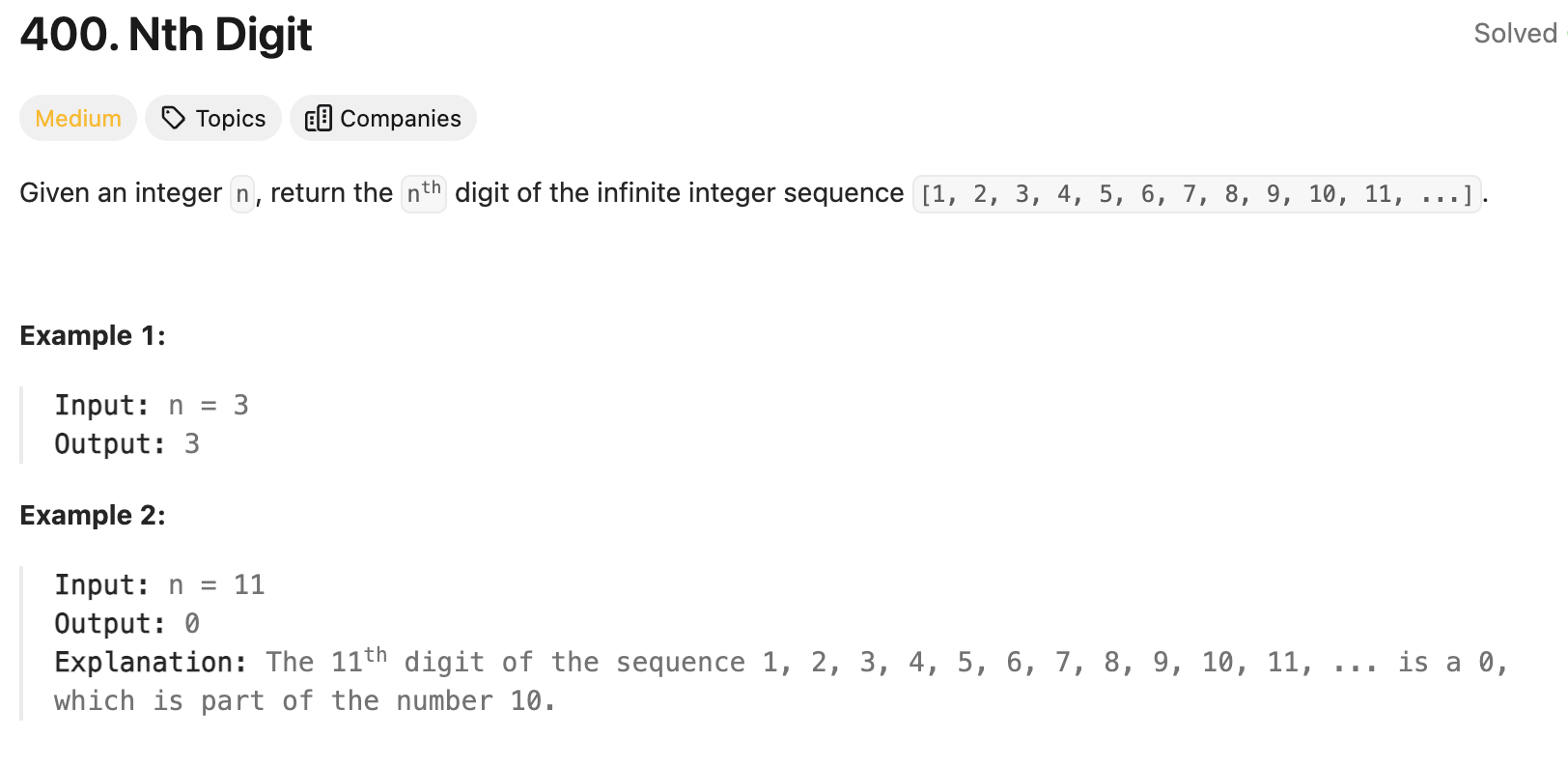This screenshot has height=767, width=1568.
Task: Click the 'nth' inline code snippet
Action: pos(424,193)
